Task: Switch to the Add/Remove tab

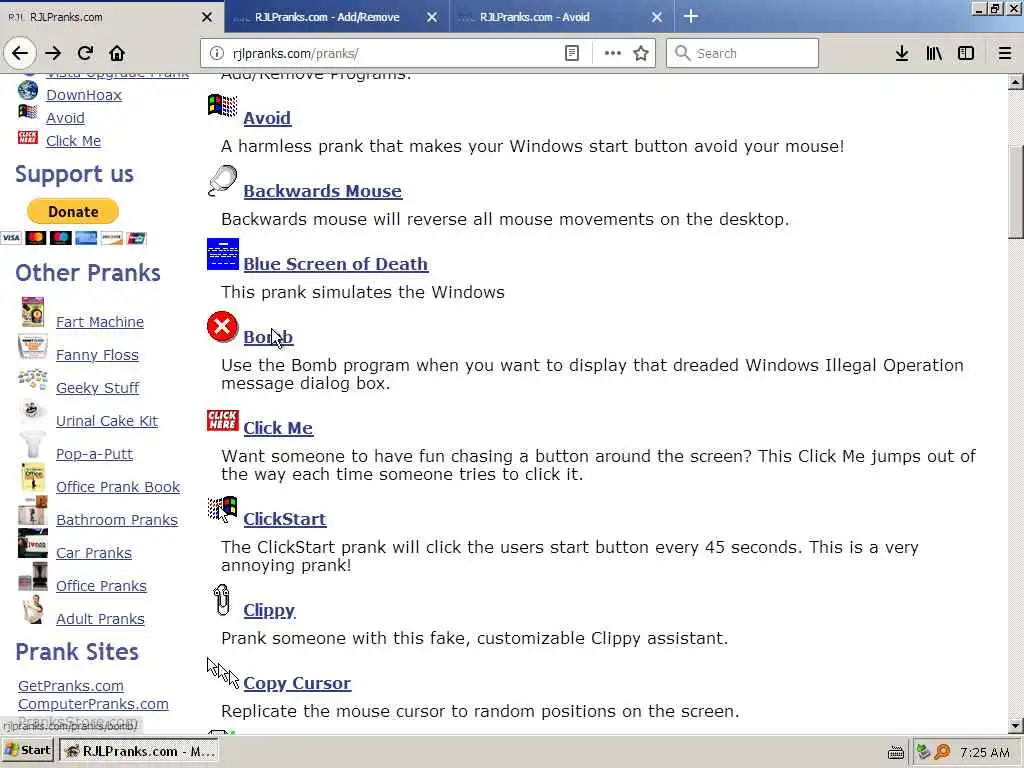Action: point(327,17)
